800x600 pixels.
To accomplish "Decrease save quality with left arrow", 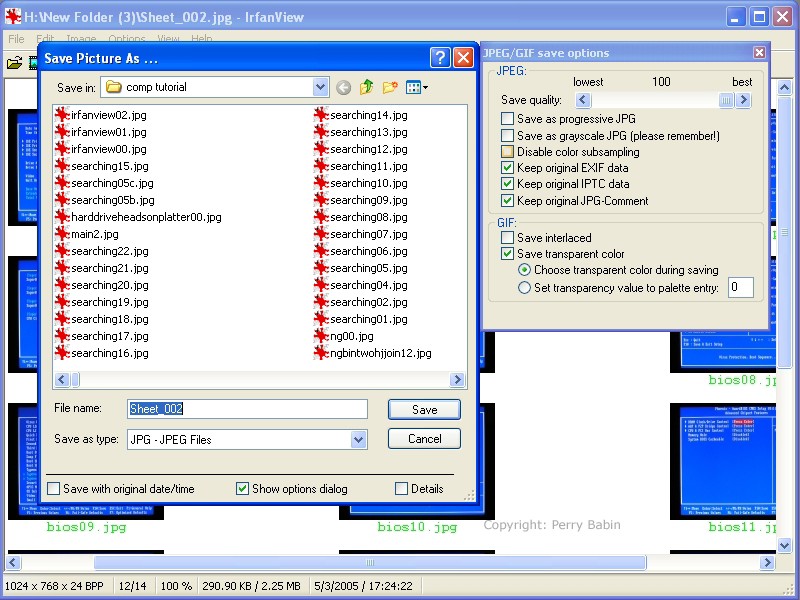I will [x=583, y=100].
